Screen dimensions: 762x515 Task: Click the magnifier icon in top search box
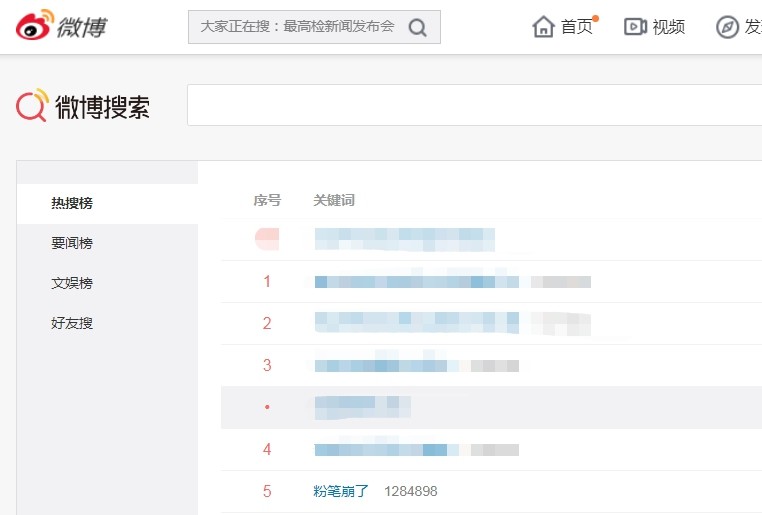[x=417, y=28]
